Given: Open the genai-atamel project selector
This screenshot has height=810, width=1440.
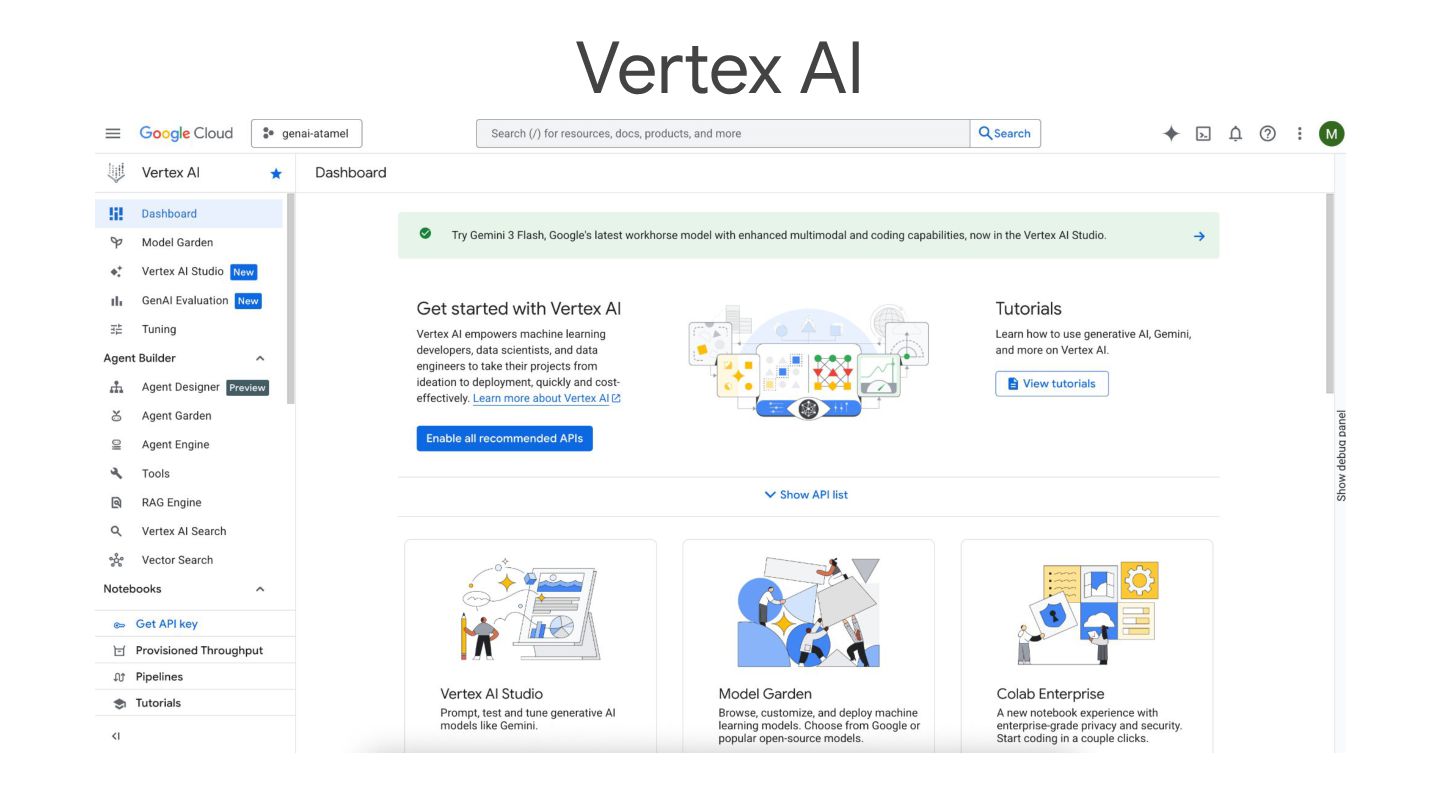Looking at the screenshot, I should pyautogui.click(x=307, y=133).
